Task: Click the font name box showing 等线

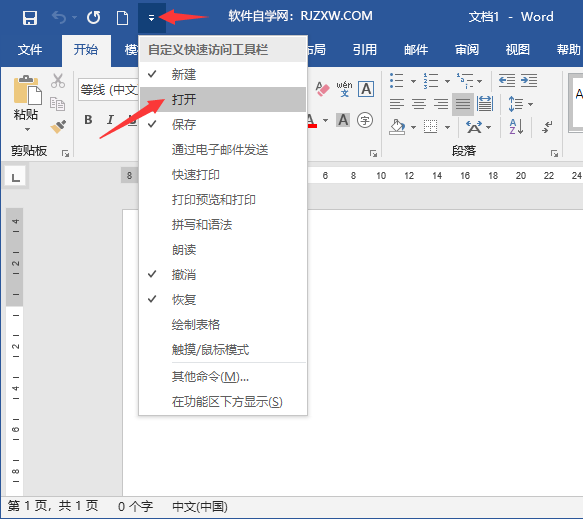Action: [x=108, y=90]
